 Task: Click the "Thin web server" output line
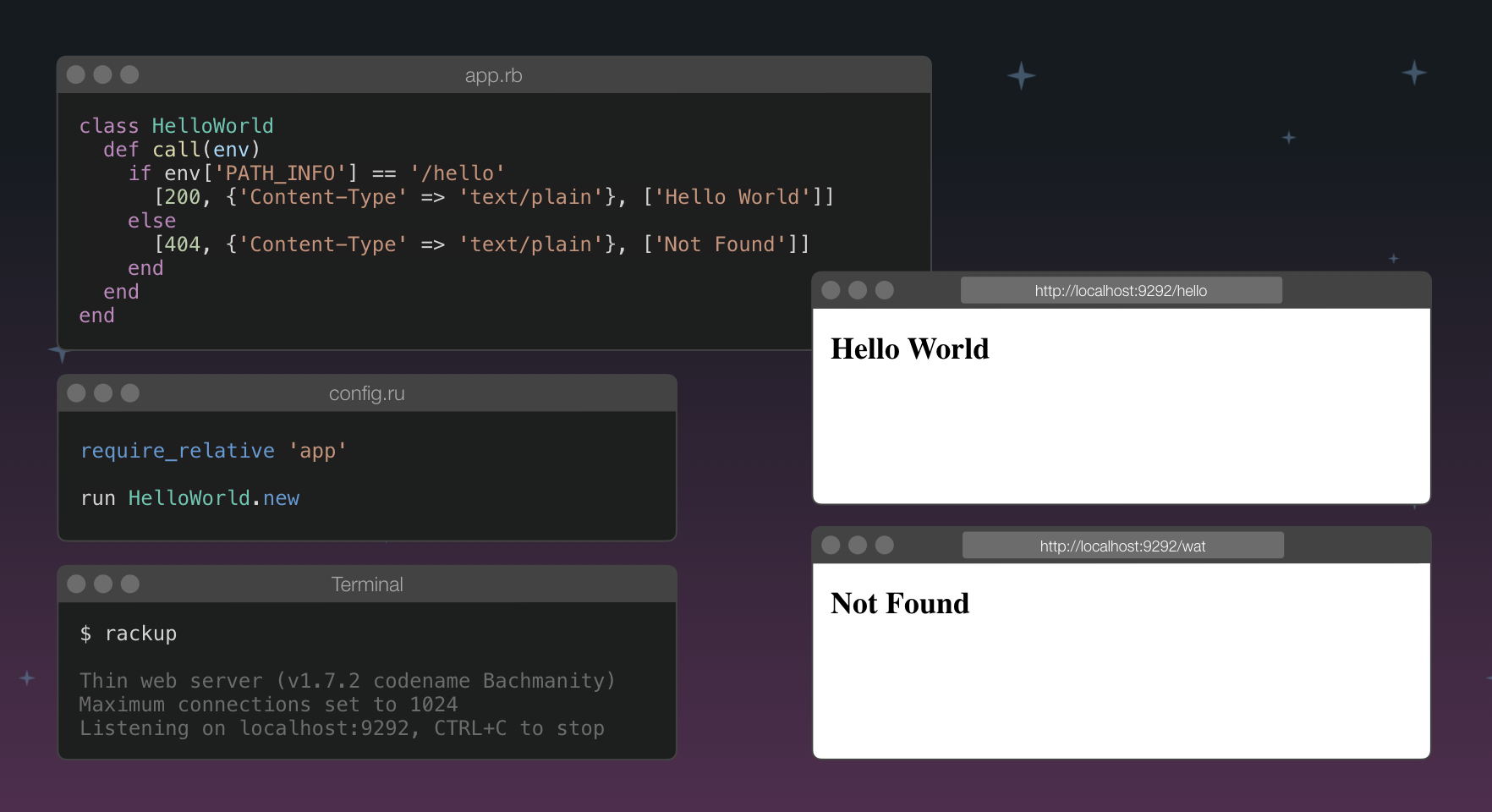(348, 681)
